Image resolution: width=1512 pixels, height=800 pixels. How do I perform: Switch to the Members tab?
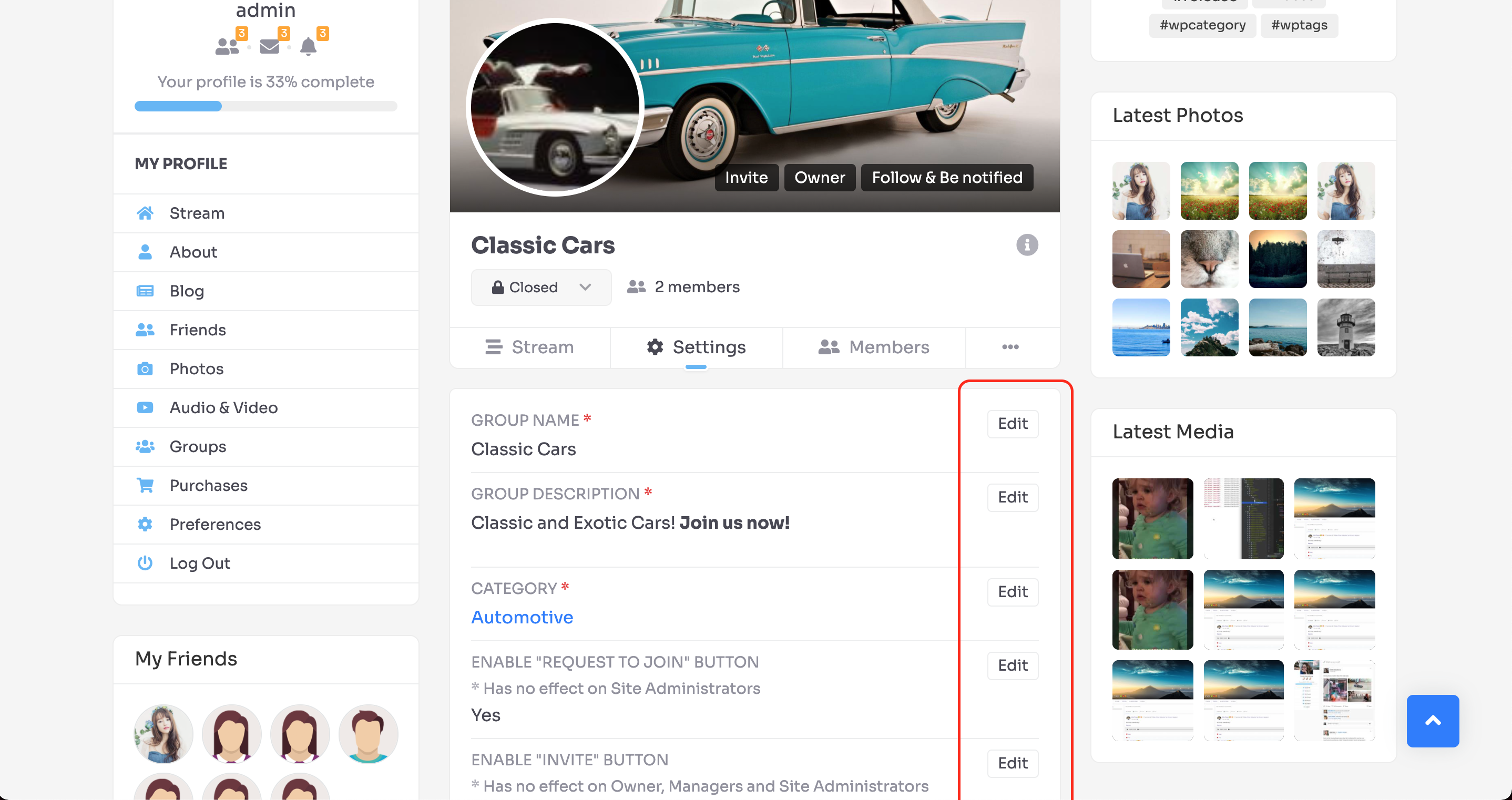[x=873, y=347]
